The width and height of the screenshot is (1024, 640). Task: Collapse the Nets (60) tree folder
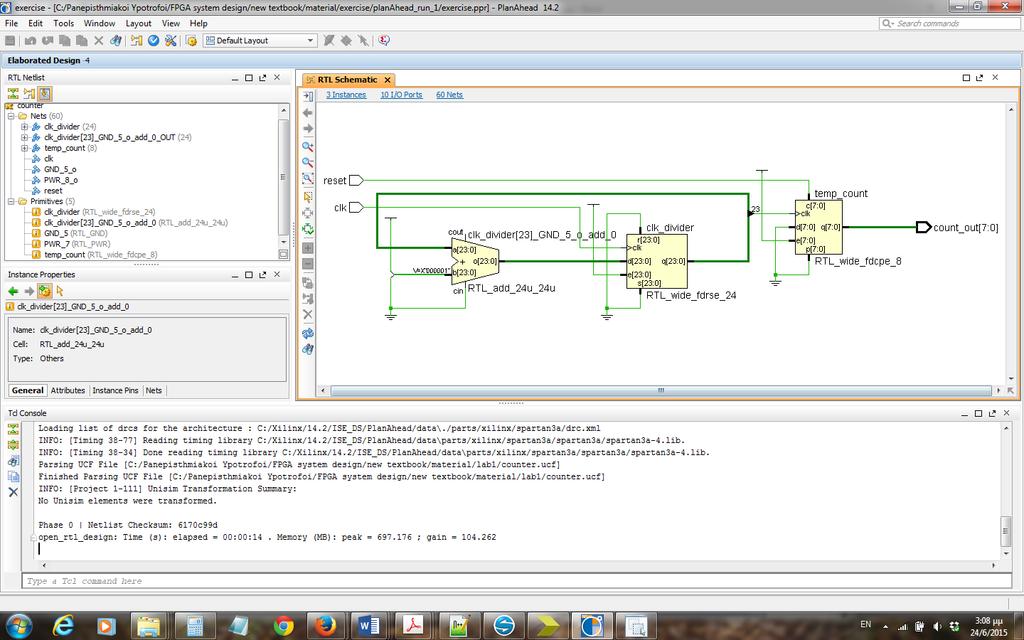[x=11, y=116]
